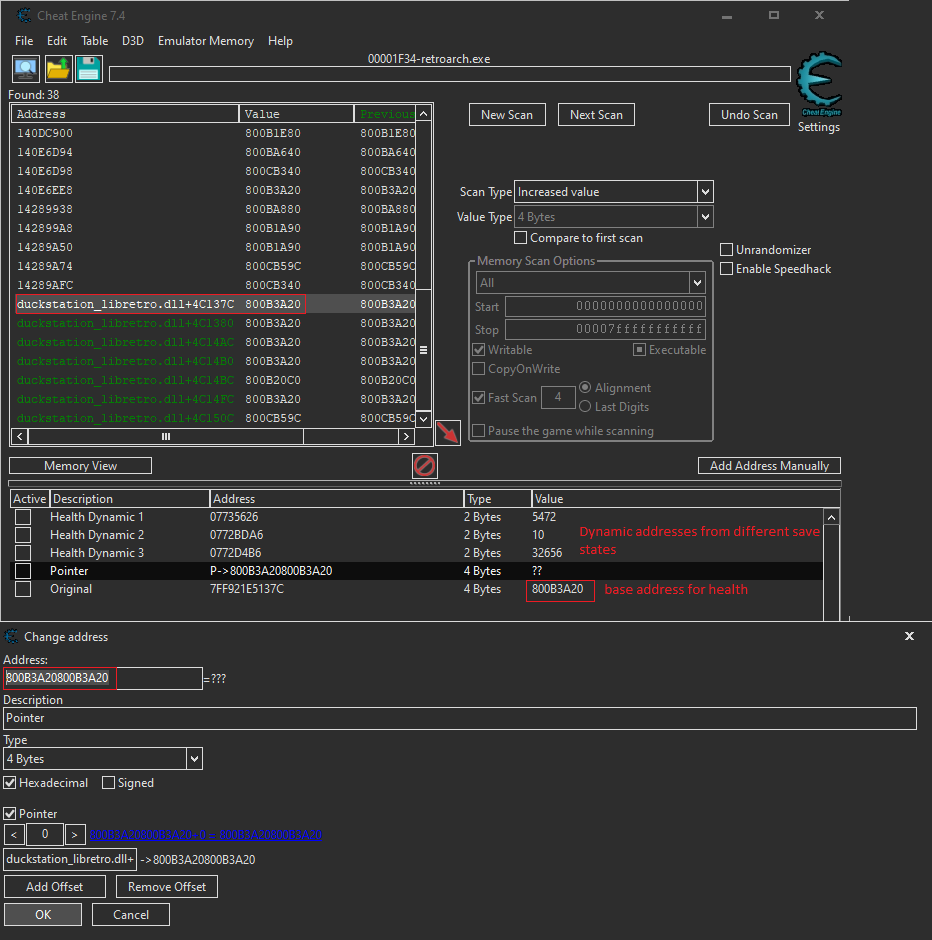
Task: Toggle Compare to first scan
Action: pos(521,238)
